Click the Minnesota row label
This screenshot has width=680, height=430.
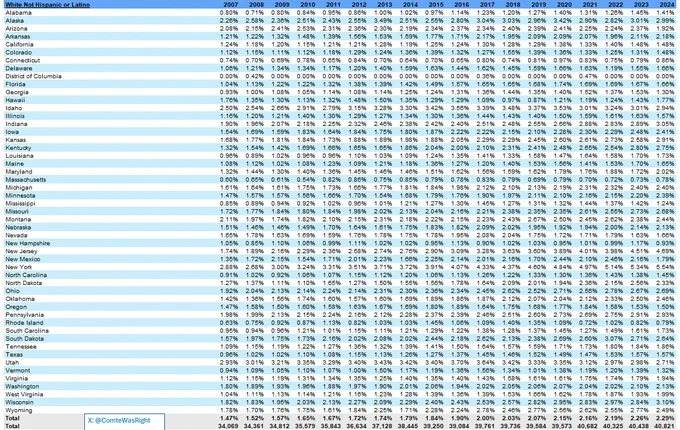coord(20,195)
